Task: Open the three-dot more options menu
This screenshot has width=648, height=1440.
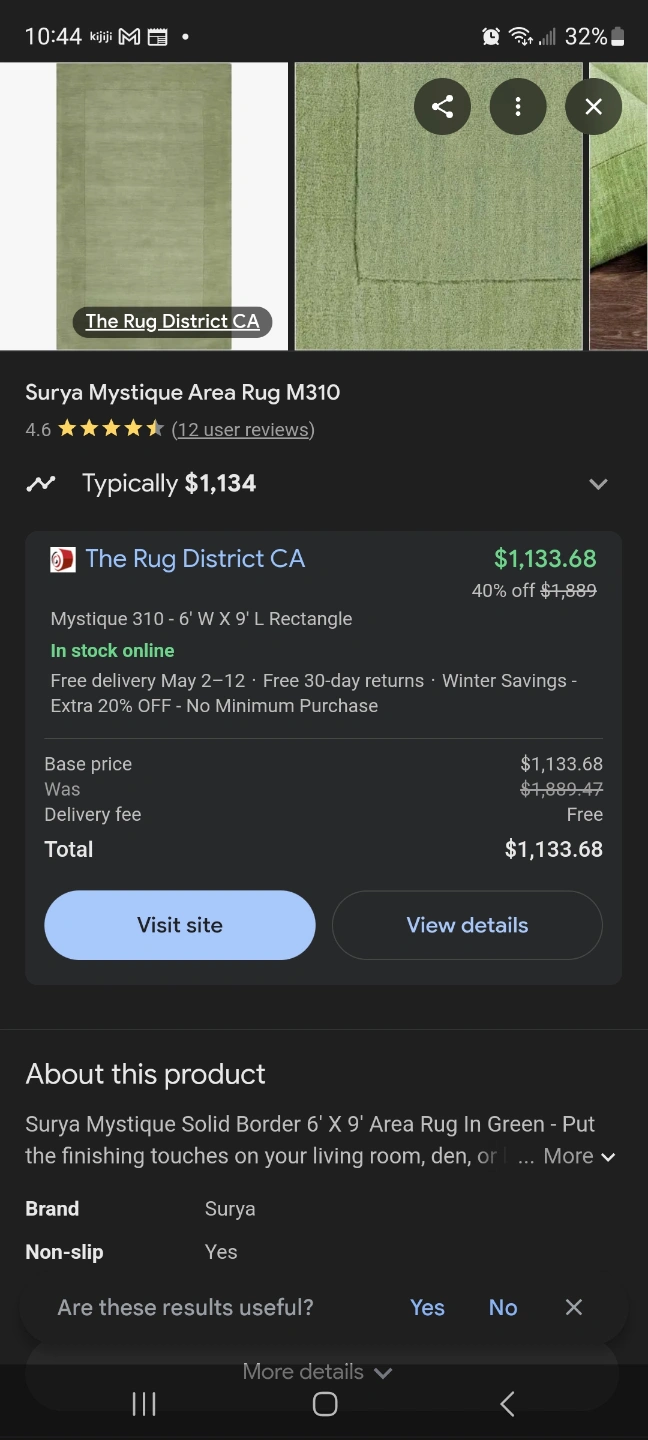Action: [x=518, y=107]
